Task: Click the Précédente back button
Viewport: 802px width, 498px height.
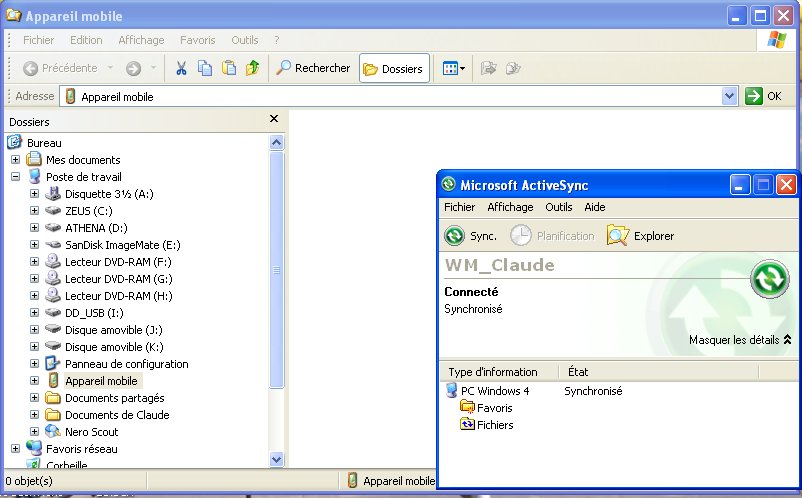Action: tap(60, 68)
